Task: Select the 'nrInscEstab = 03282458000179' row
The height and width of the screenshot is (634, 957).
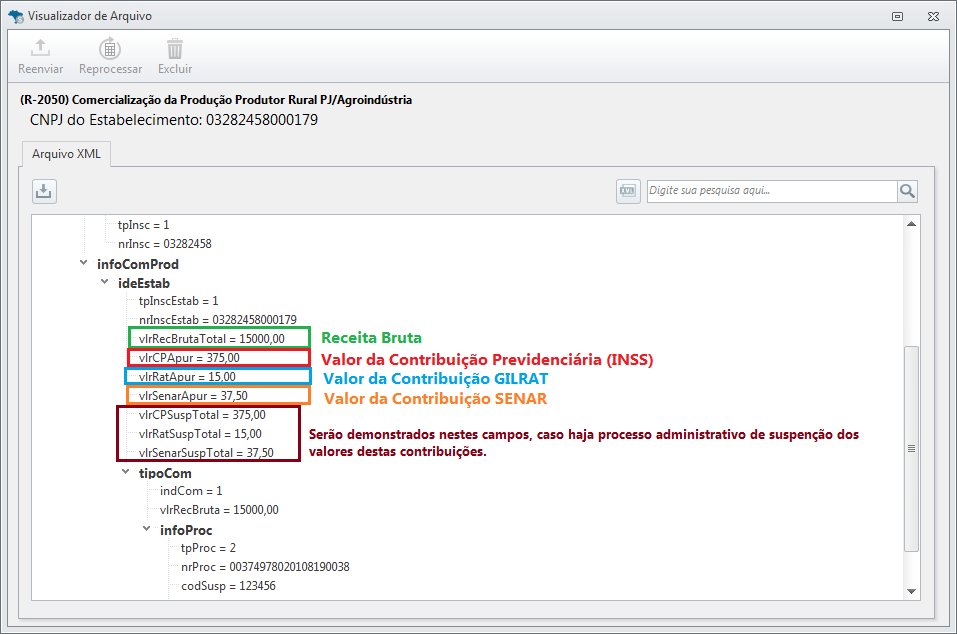Action: click(x=218, y=320)
